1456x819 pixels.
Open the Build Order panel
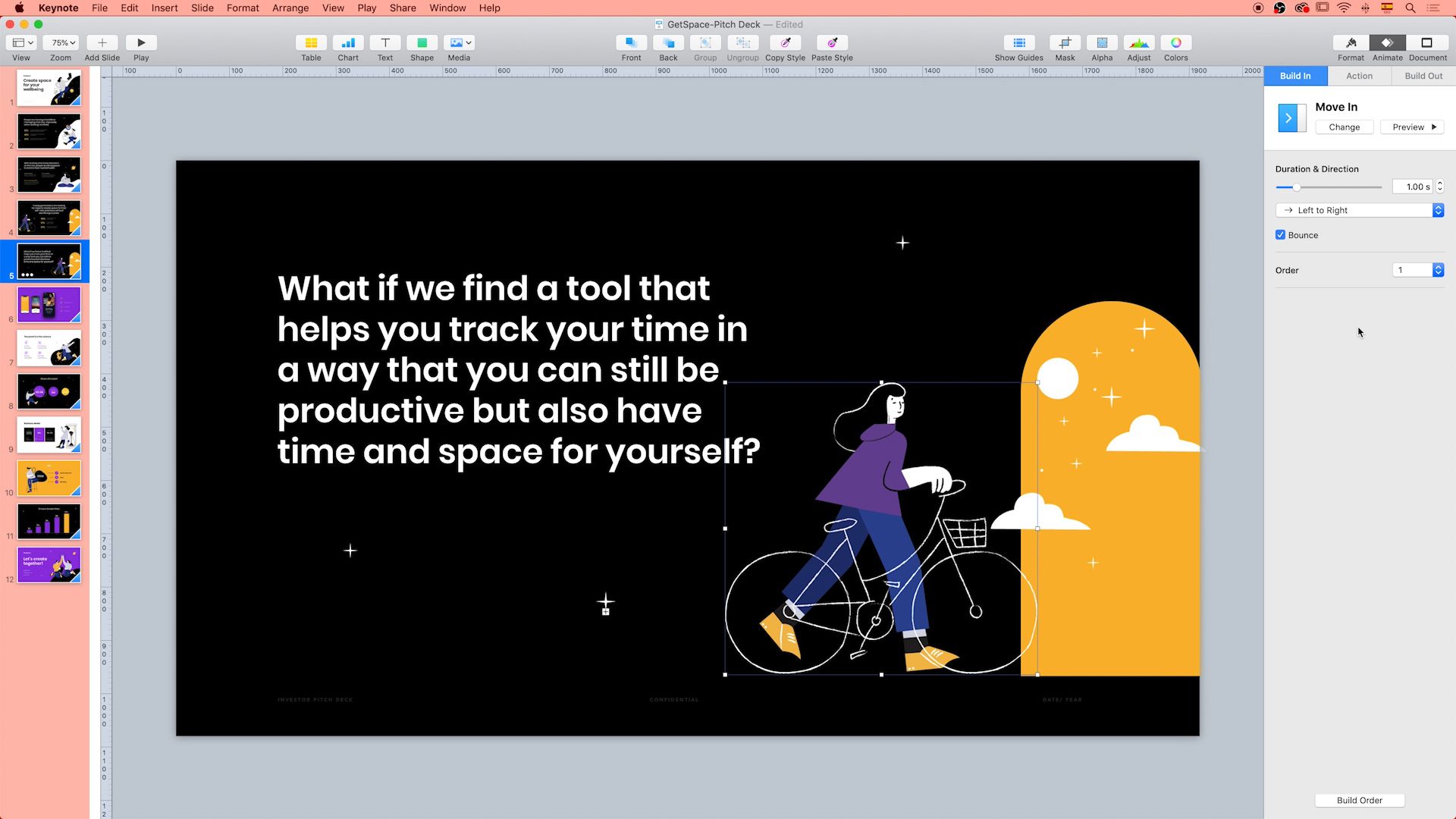coord(1359,800)
